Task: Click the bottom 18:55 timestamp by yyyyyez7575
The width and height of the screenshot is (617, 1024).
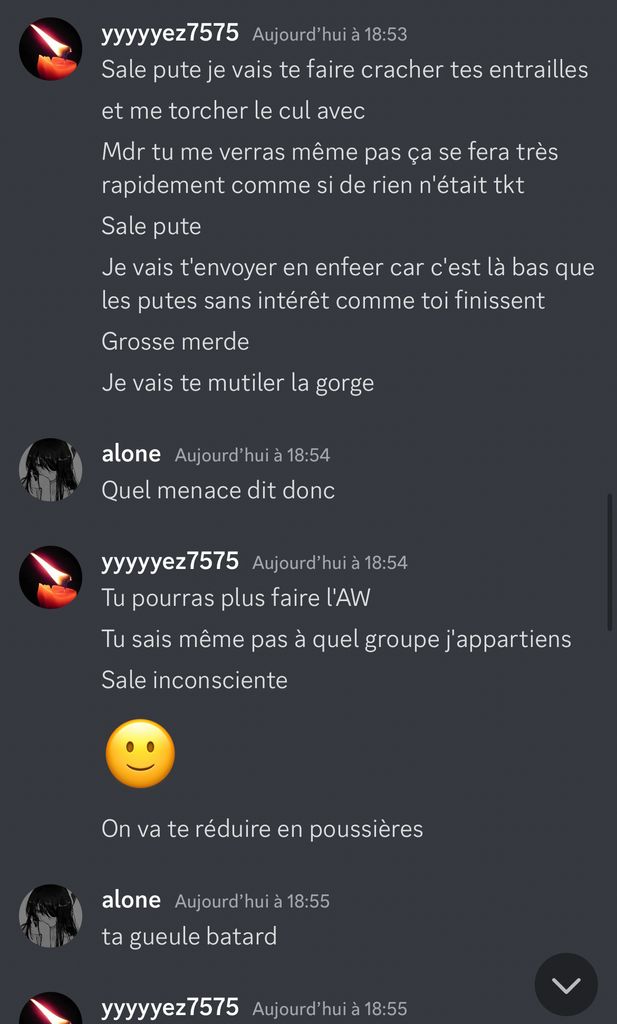Action: pyautogui.click(x=330, y=1009)
